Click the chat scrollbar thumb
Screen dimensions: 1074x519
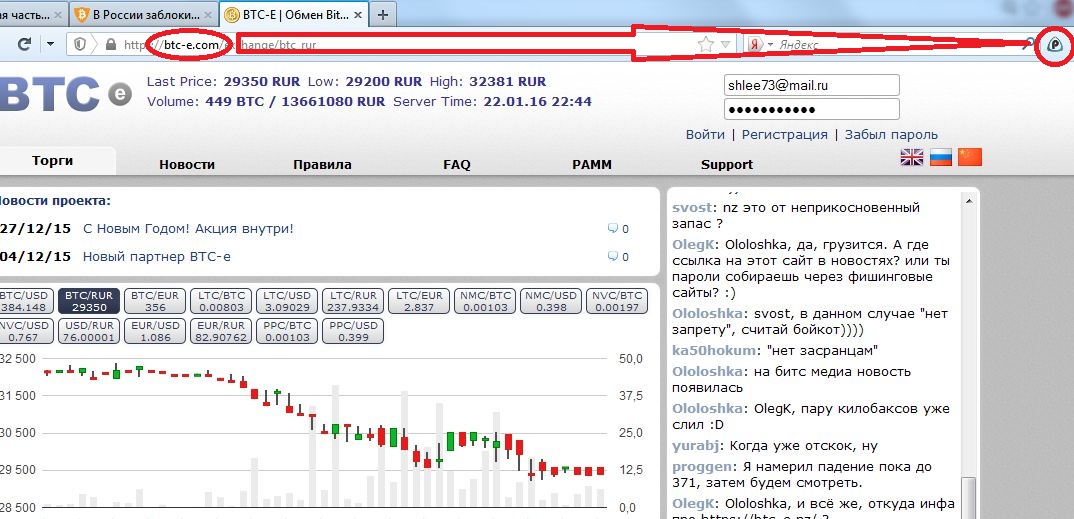[x=969, y=498]
